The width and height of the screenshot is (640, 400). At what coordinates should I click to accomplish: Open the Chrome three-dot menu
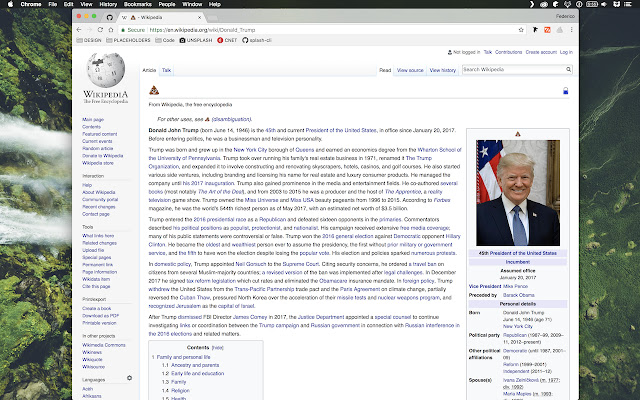(571, 30)
